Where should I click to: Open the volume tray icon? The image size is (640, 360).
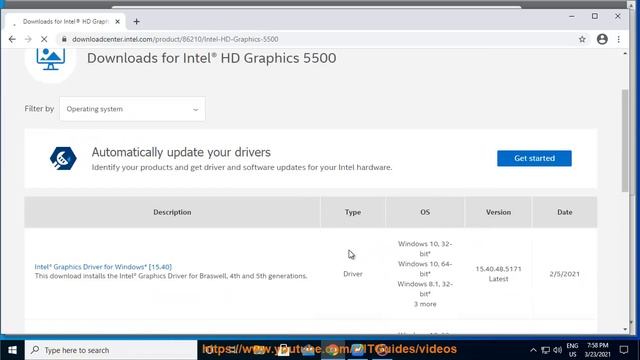(x=558, y=350)
